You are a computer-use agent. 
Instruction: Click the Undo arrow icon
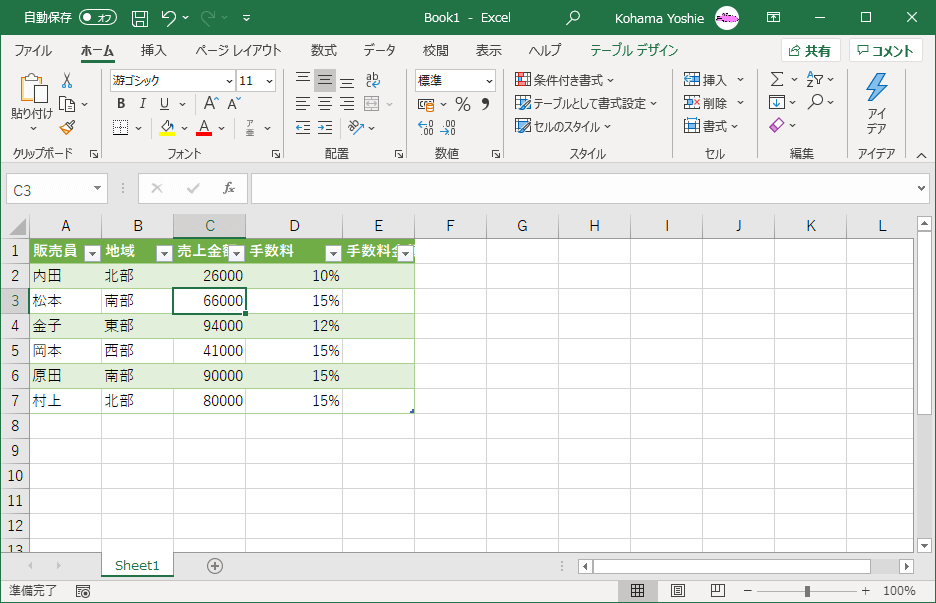pos(169,18)
